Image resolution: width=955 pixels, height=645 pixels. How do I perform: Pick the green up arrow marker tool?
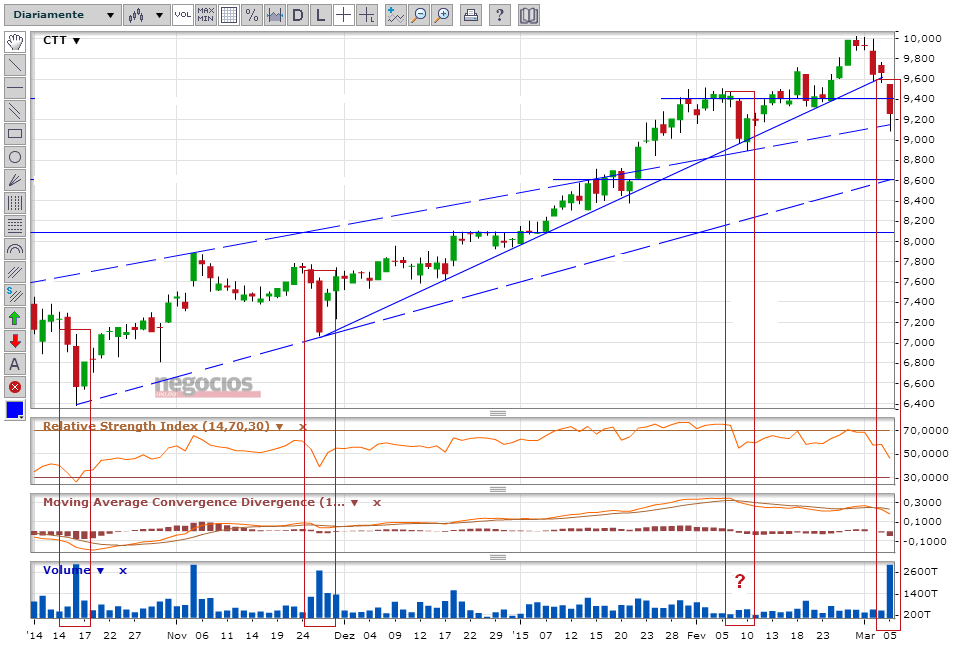coord(15,318)
